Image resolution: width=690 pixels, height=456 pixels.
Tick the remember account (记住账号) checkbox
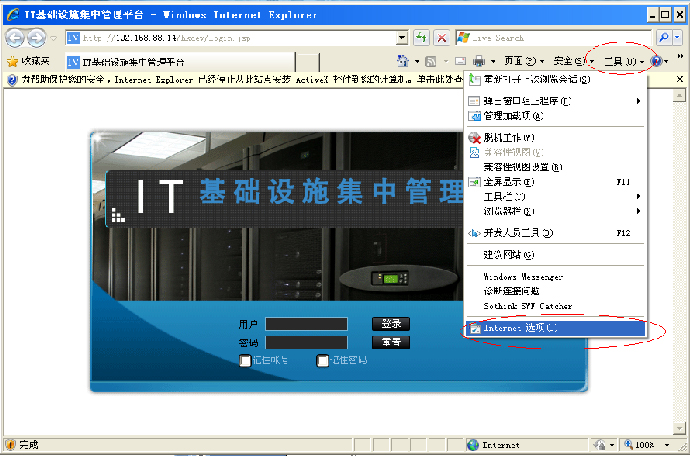point(245,361)
